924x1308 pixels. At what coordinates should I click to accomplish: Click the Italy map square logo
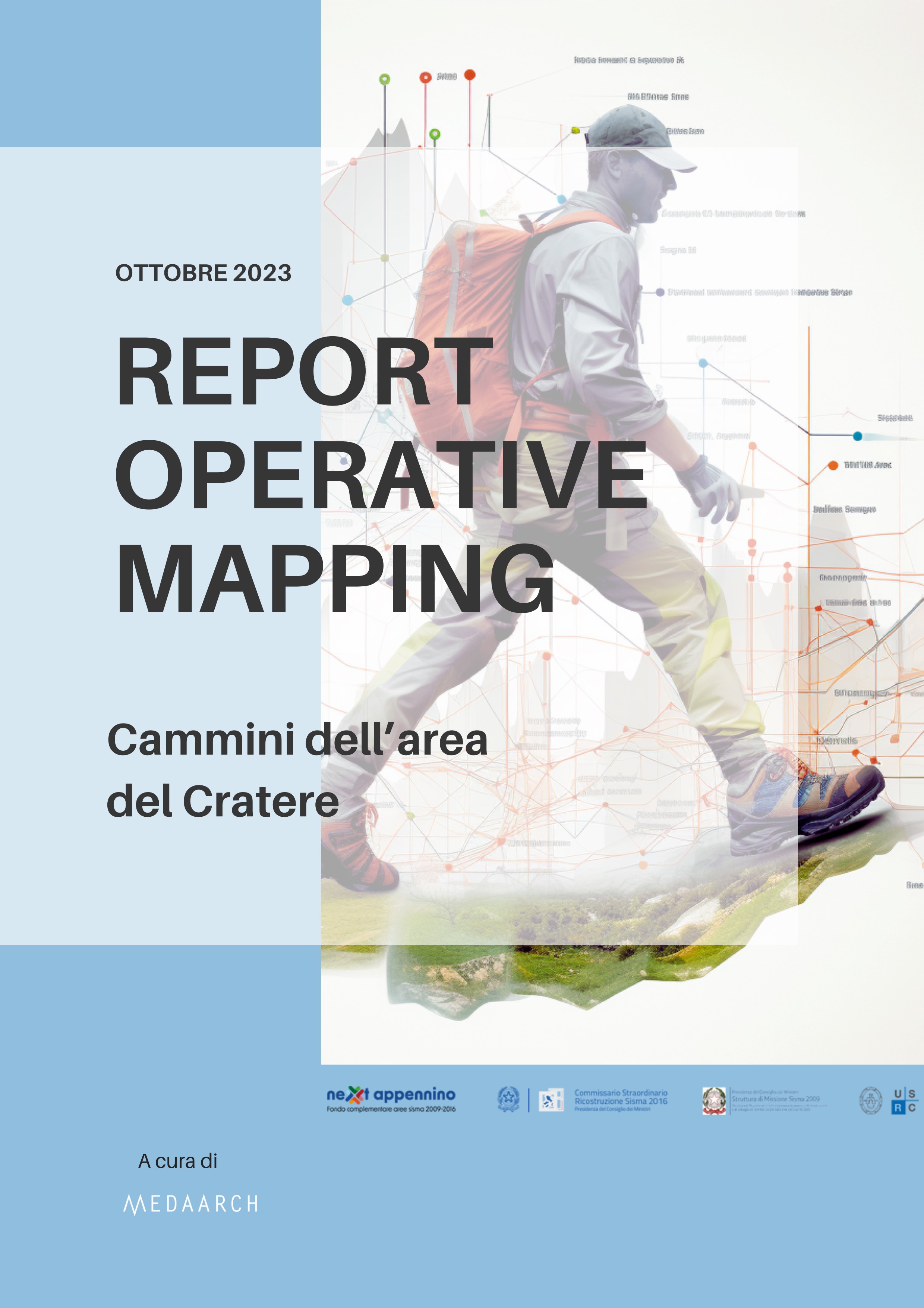coord(551,1100)
